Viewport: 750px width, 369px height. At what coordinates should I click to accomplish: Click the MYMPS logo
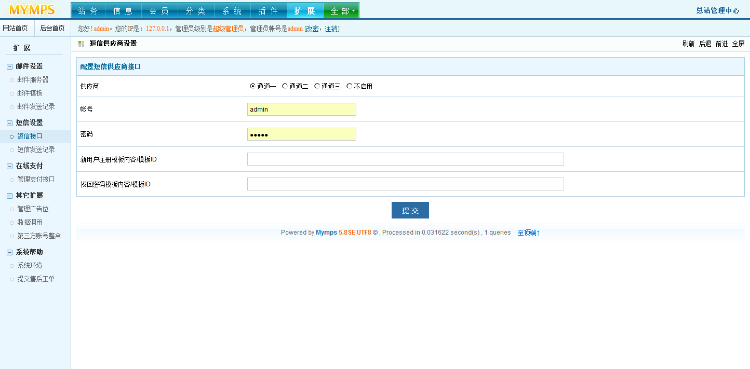[32, 10]
